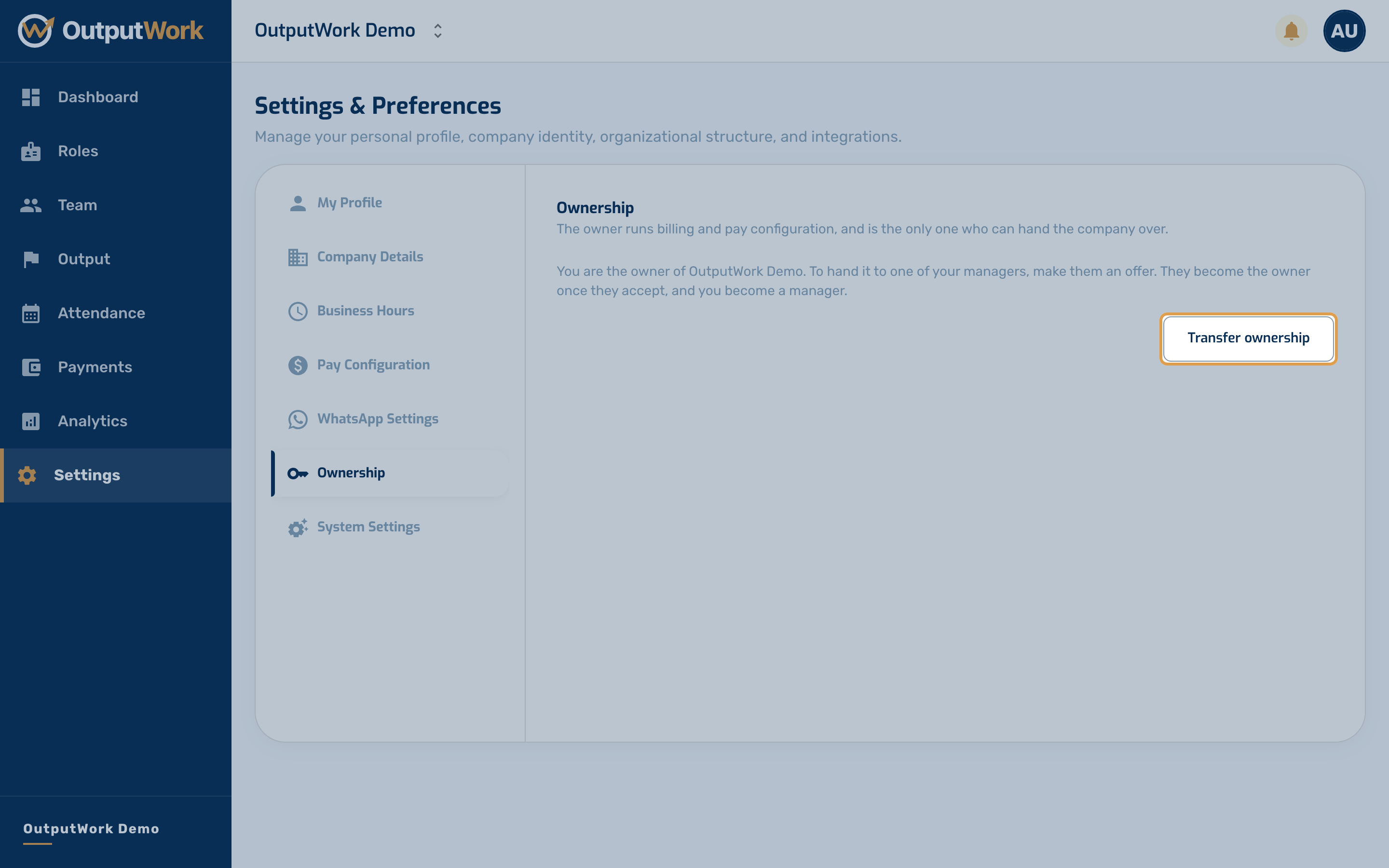Click the WhatsApp Settings icon

[298, 419]
